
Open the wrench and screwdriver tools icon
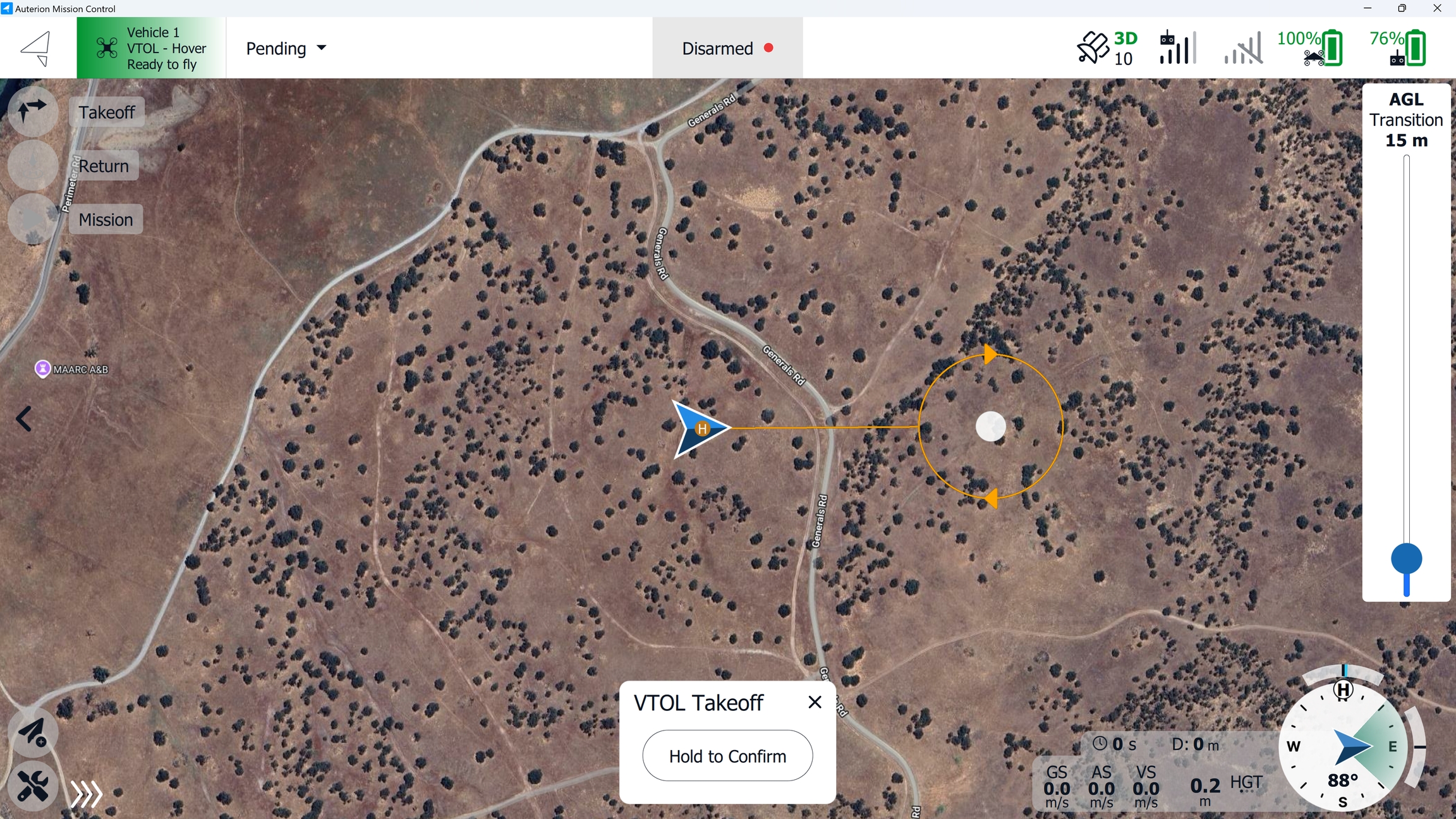click(x=32, y=786)
